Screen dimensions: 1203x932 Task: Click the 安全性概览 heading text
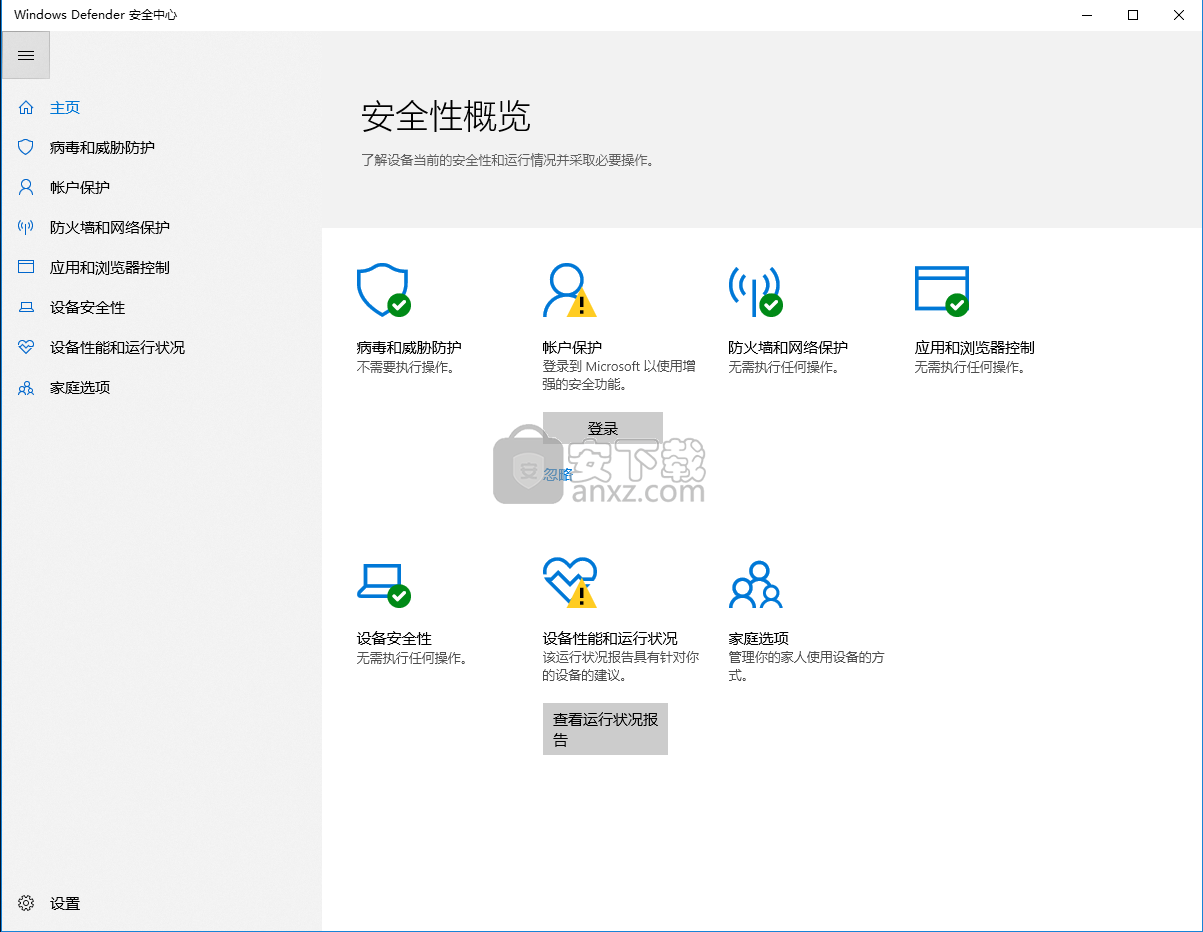(x=446, y=117)
